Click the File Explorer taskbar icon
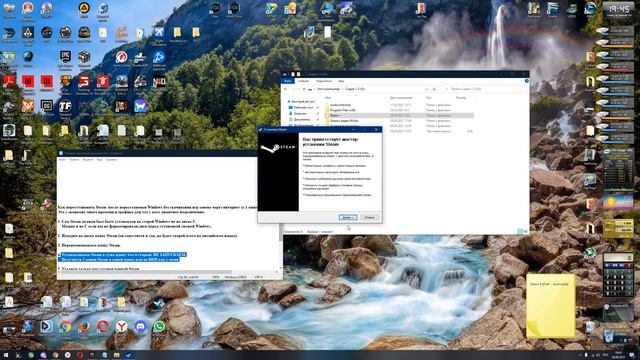The image size is (640, 360). pyautogui.click(x=116, y=355)
